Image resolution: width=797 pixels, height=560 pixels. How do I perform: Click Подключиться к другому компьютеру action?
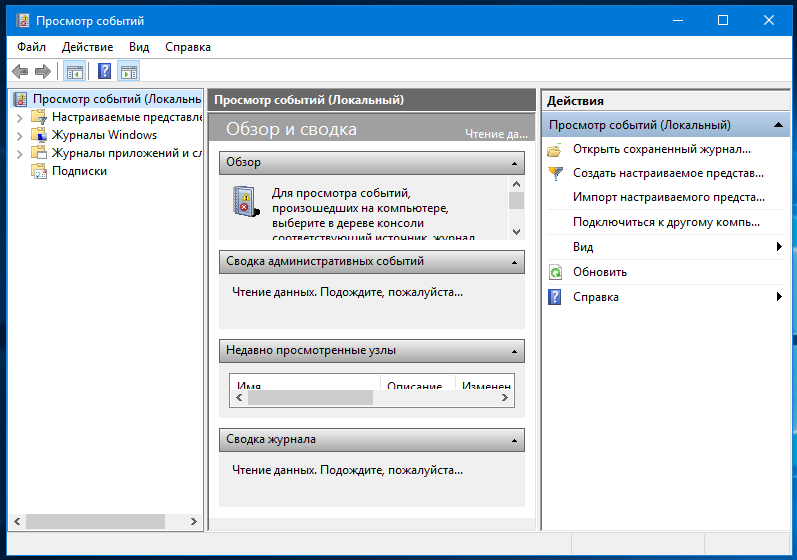tap(666, 222)
